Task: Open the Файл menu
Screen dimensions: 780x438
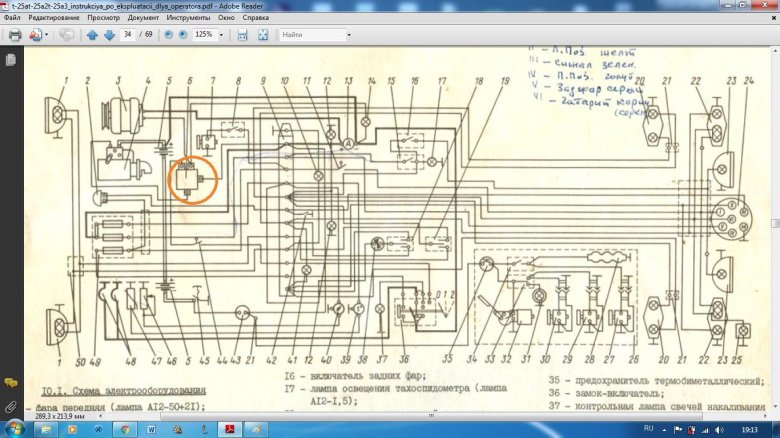Action: pyautogui.click(x=12, y=18)
